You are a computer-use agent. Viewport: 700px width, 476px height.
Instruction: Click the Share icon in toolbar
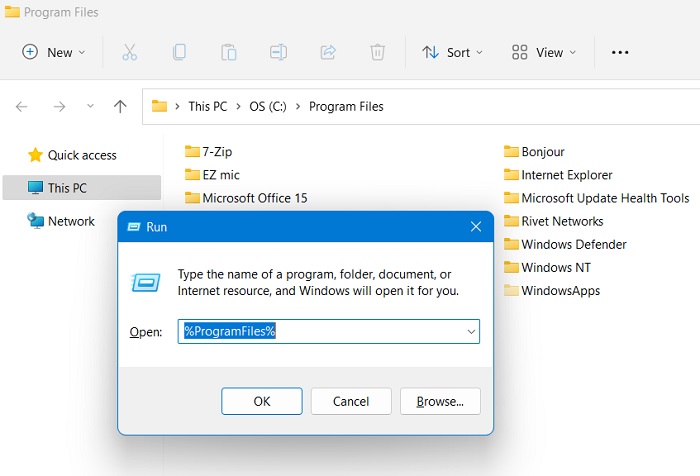(328, 52)
